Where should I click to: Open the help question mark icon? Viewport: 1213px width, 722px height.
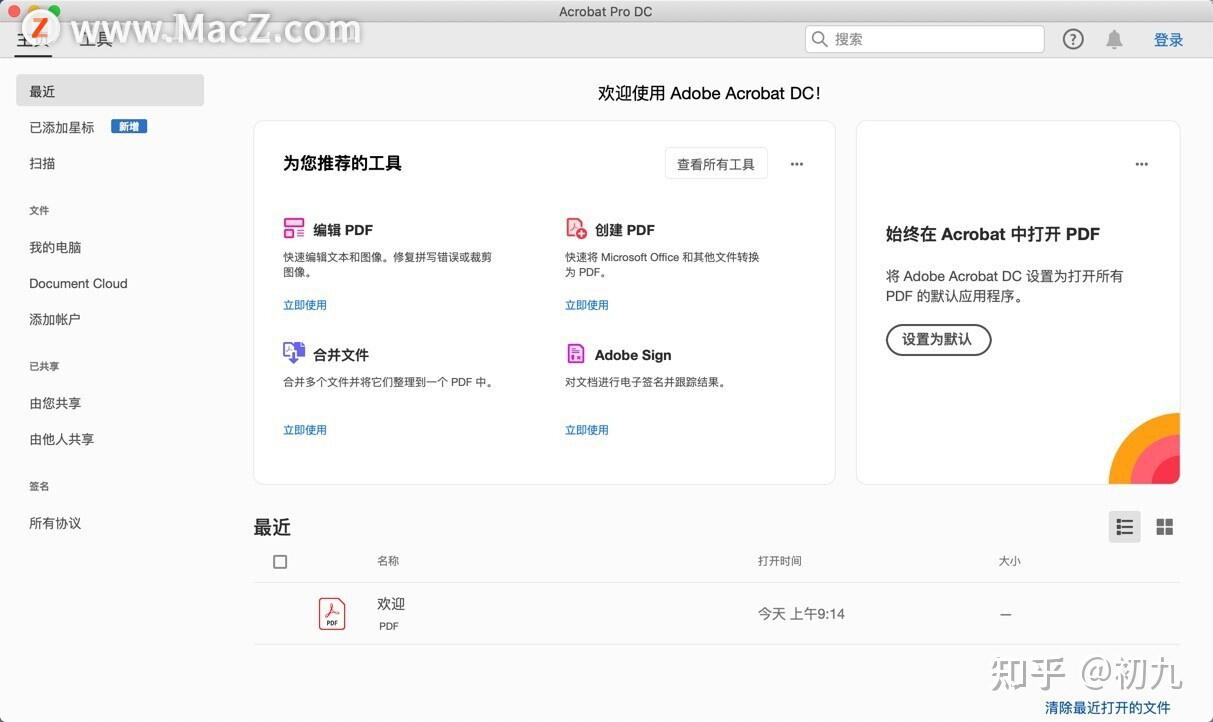pyautogui.click(x=1073, y=39)
